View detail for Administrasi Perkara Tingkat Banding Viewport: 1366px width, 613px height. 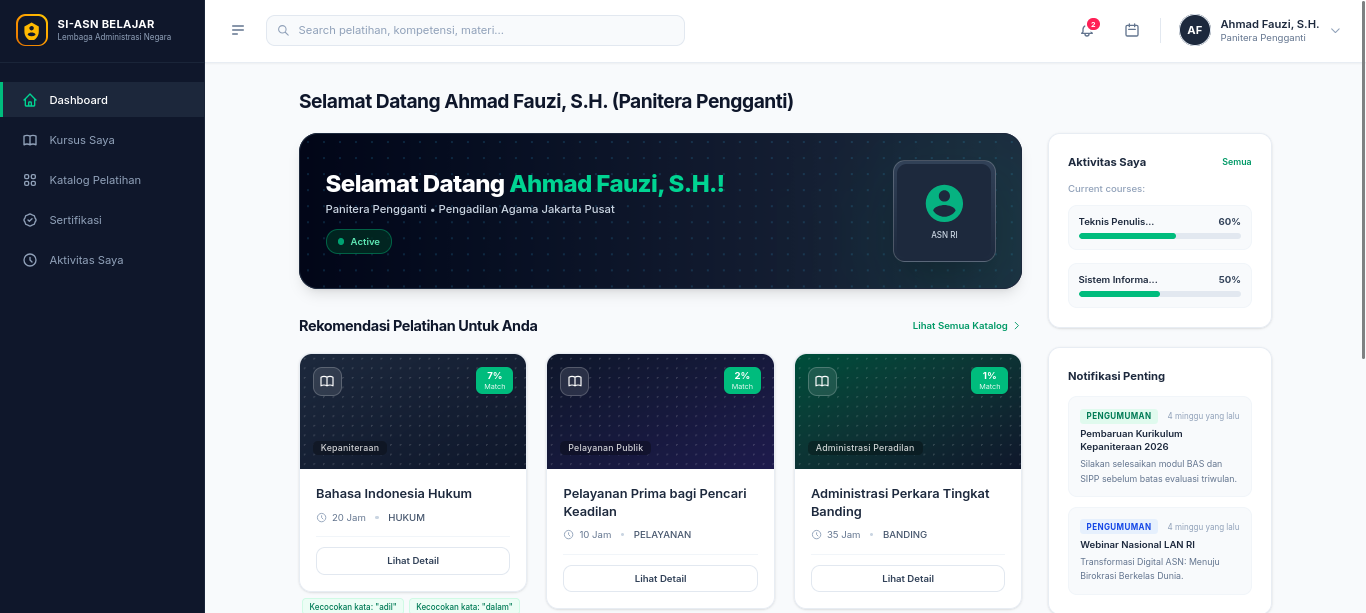click(x=908, y=579)
